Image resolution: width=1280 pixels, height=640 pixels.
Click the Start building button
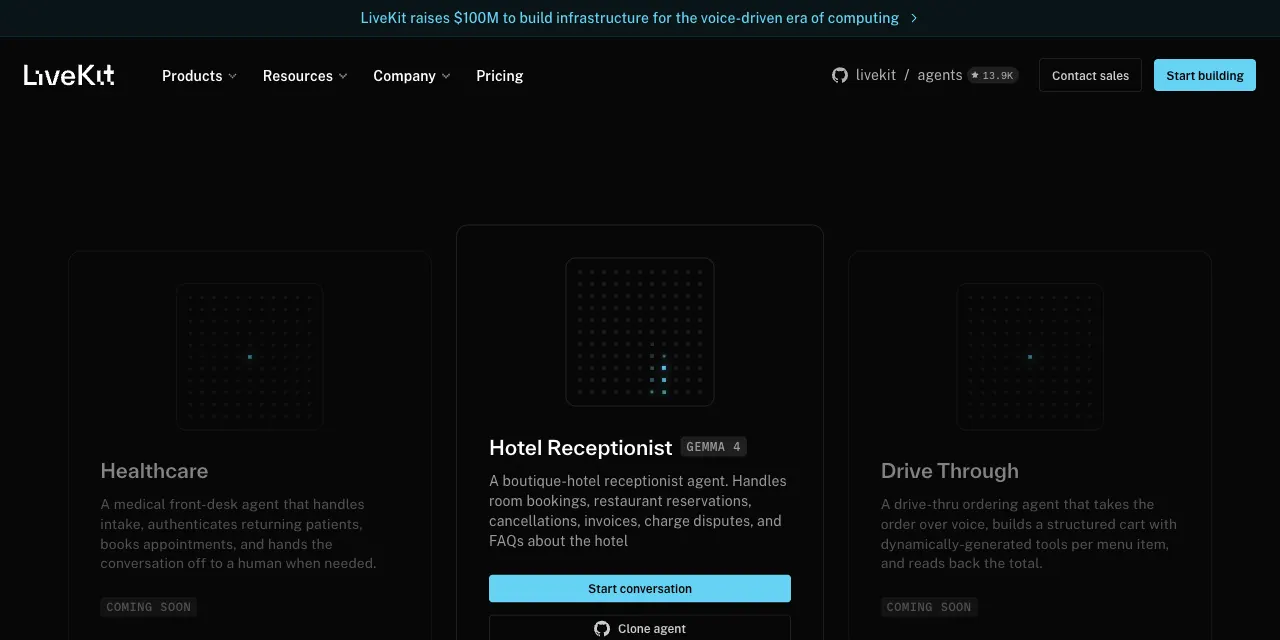point(1205,75)
